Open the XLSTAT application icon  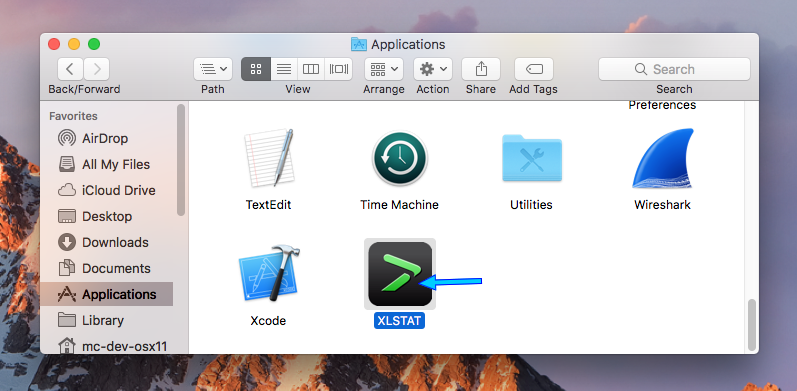(x=400, y=274)
